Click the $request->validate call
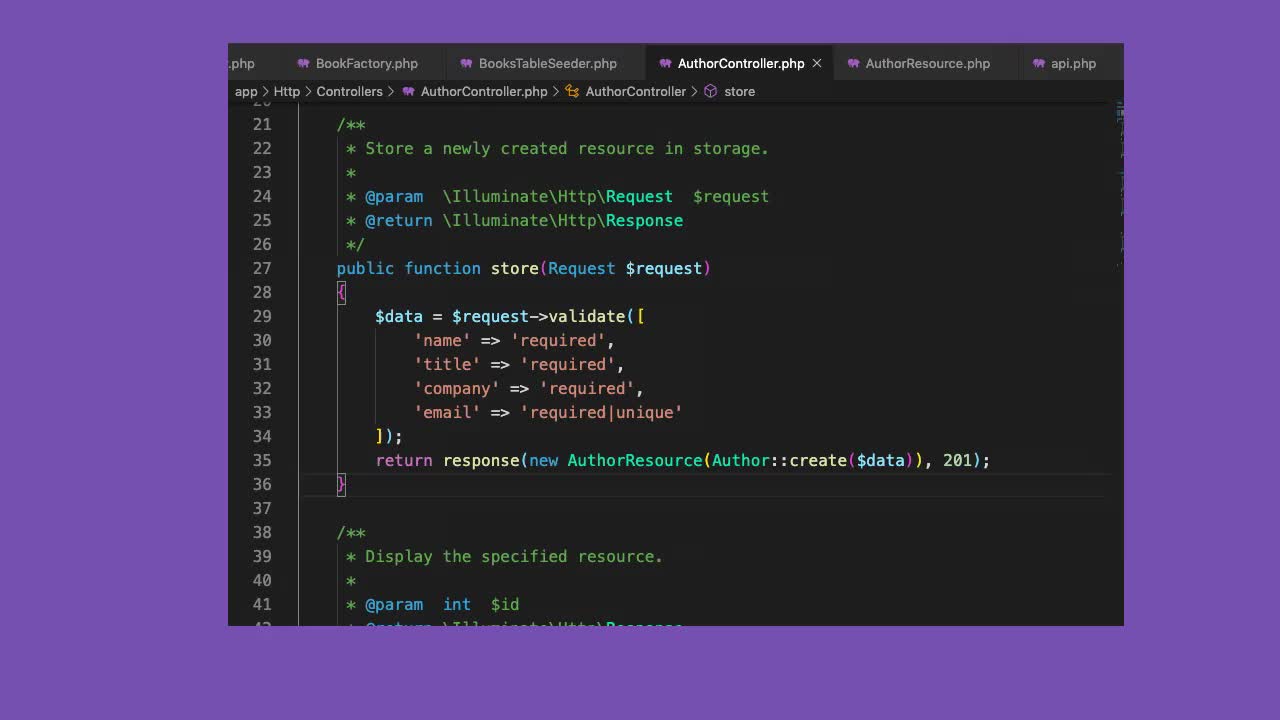Image resolution: width=1280 pixels, height=720 pixels. [539, 316]
